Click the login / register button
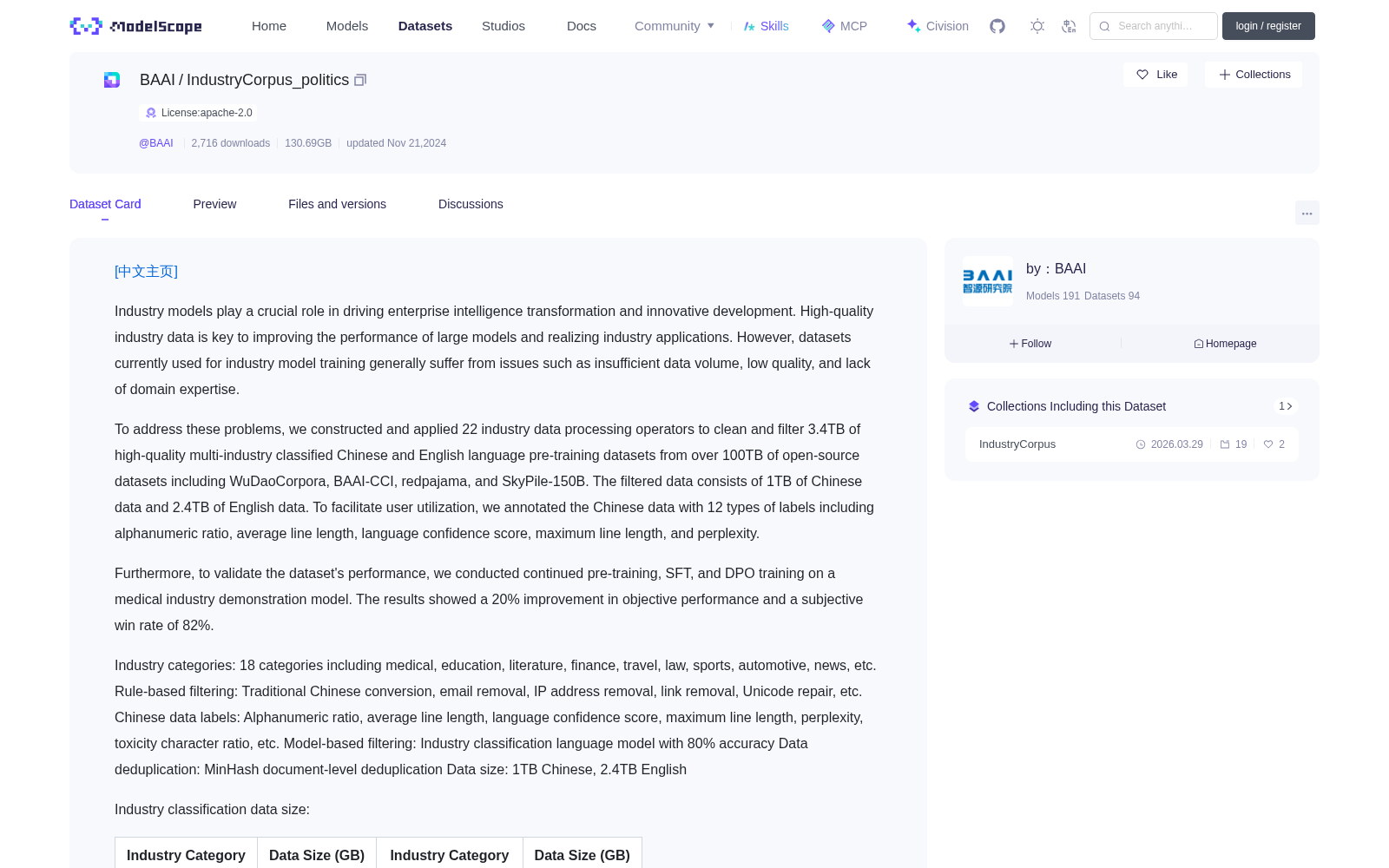Viewport: 1389px width, 868px height. tap(1268, 26)
